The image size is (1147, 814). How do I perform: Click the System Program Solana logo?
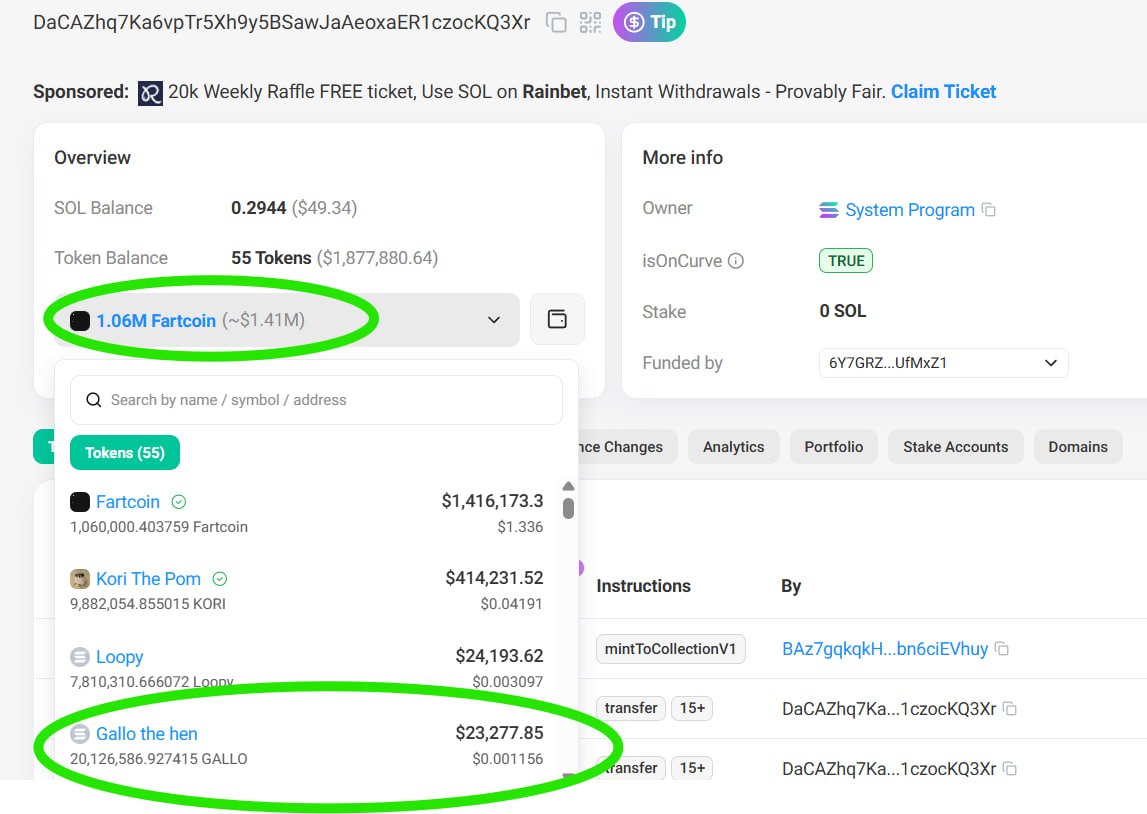pyautogui.click(x=829, y=210)
